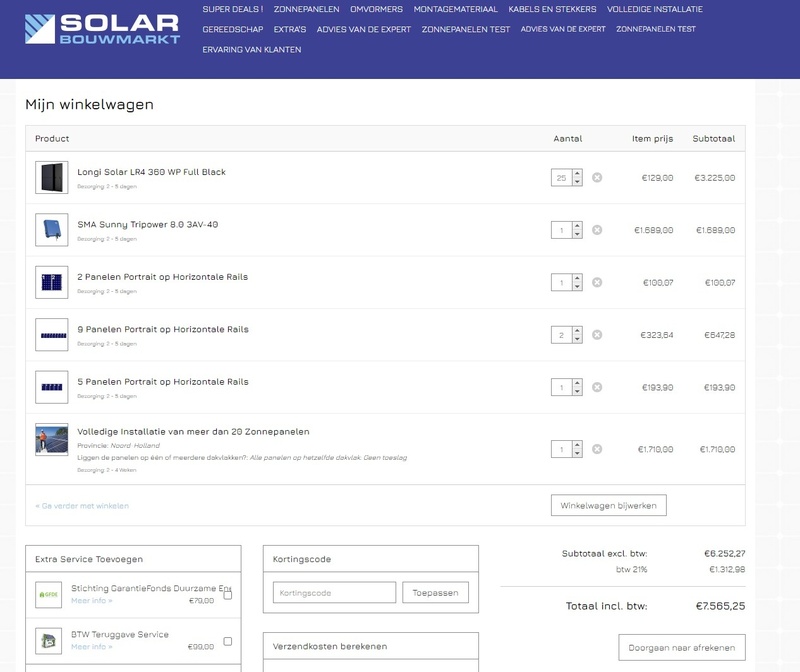800x672 pixels.
Task: Click quantity field of Longi Solar panels
Action: [562, 178]
